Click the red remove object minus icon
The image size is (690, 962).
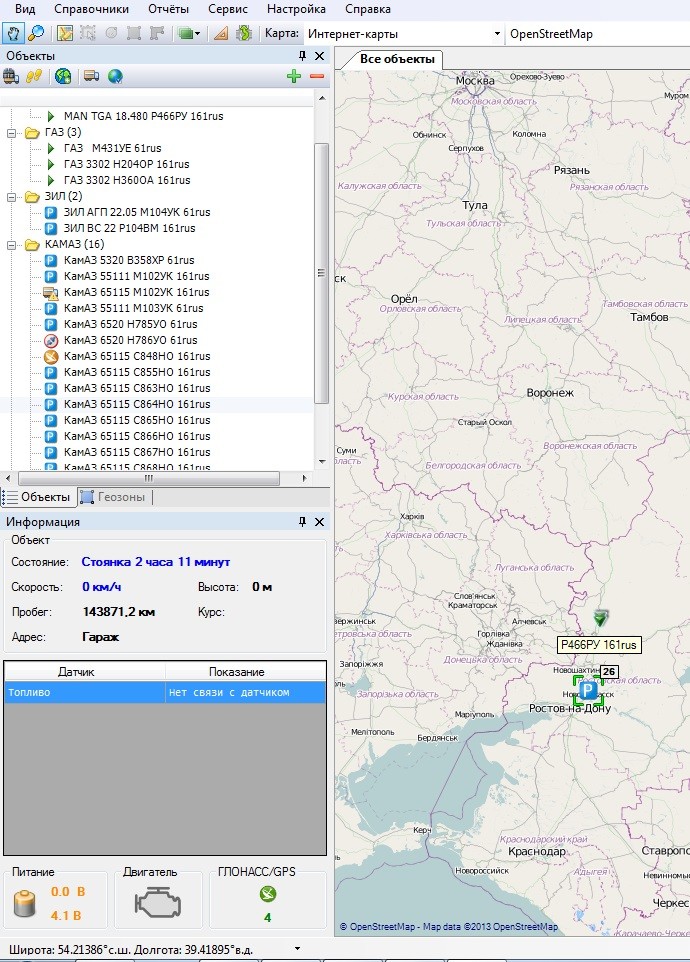(317, 76)
